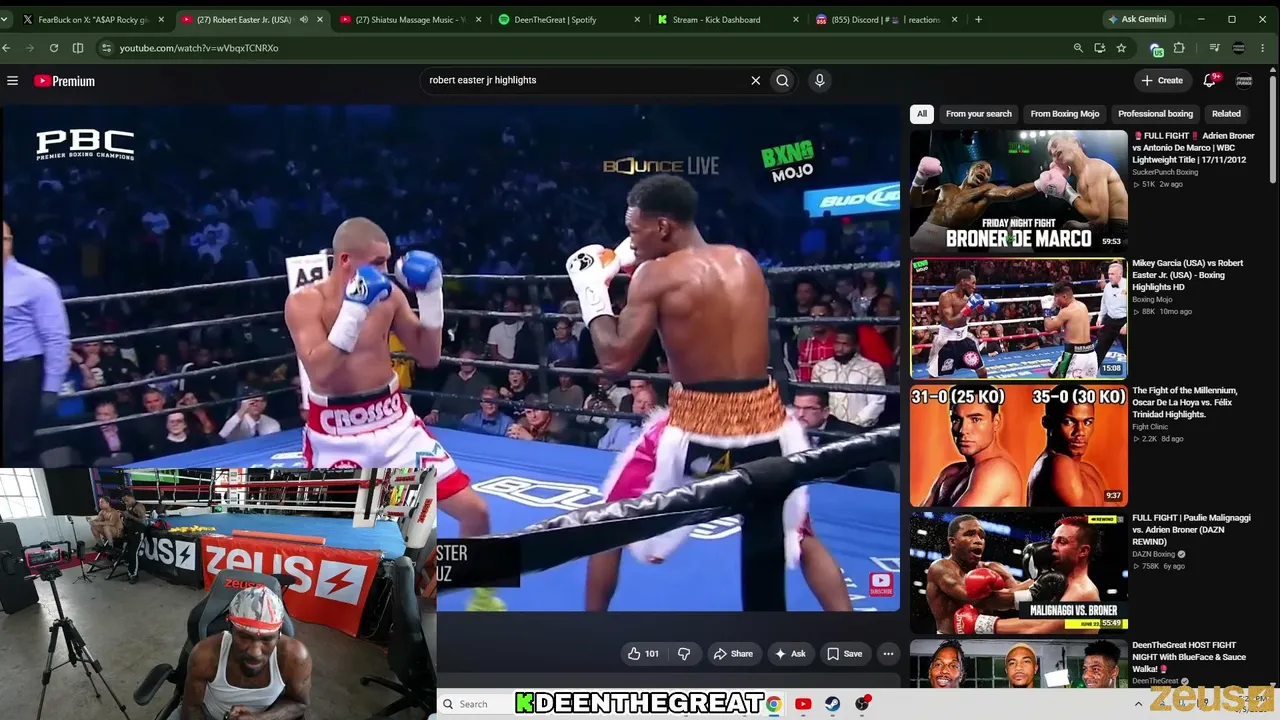
Task: Select the From your search chip
Action: [x=979, y=114]
